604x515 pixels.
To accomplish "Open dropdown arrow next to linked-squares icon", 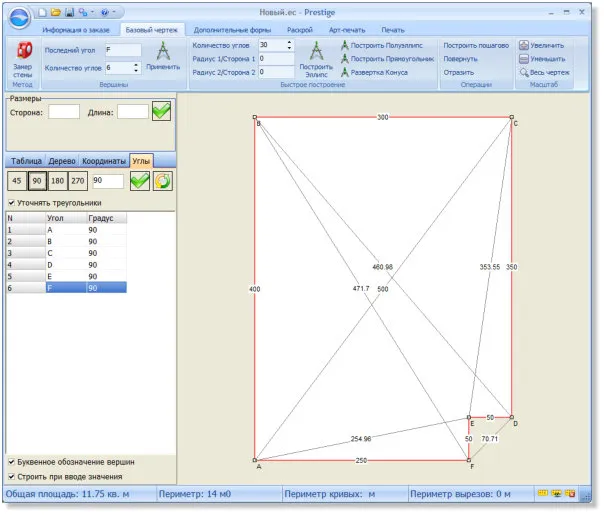I will [92, 12].
